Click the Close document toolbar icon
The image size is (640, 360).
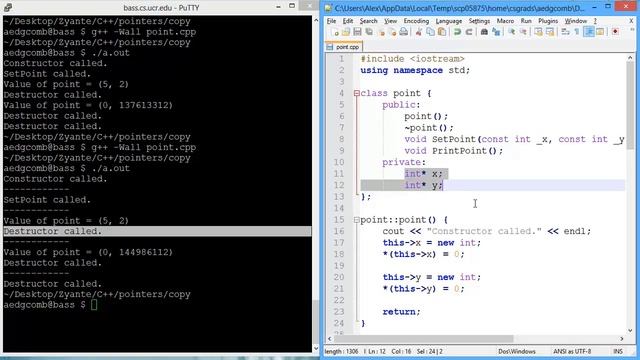click(382, 32)
